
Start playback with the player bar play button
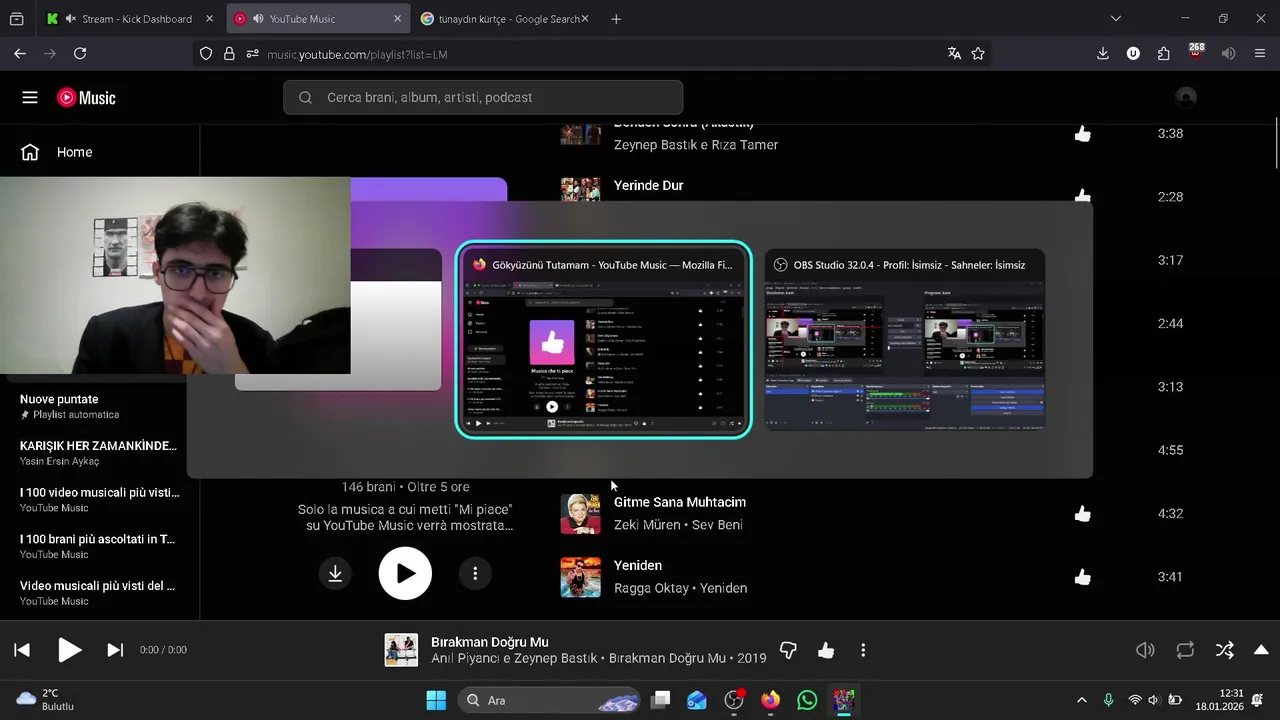(69, 650)
